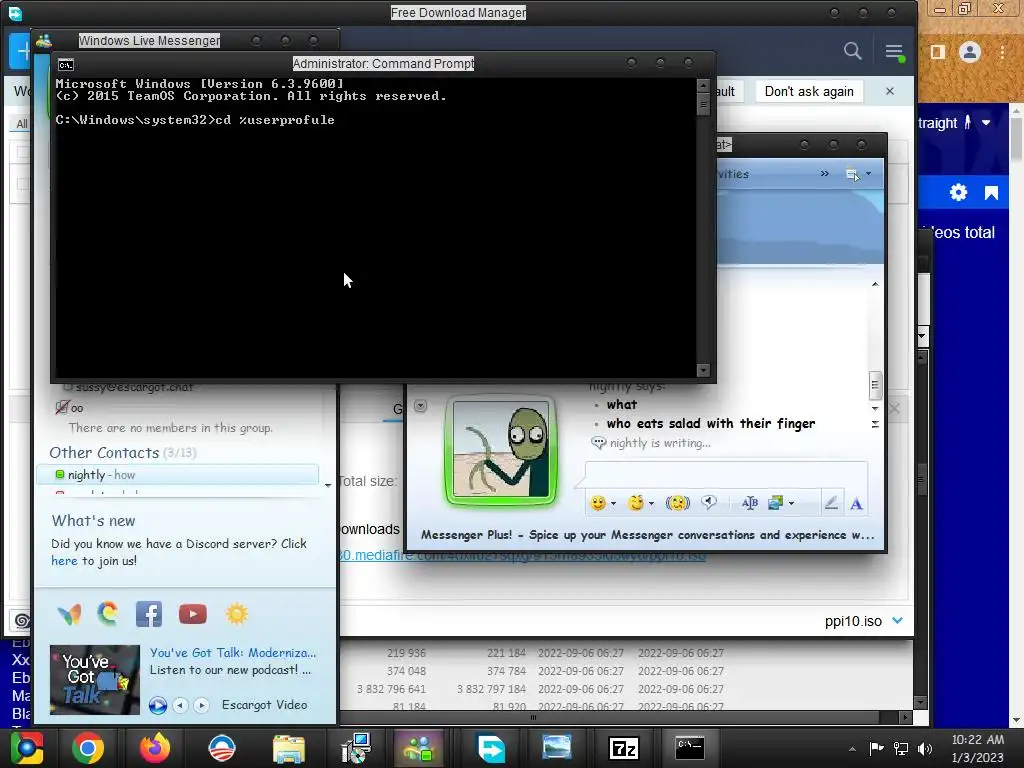The image size is (1024, 768).
Task: Click the network tray icon
Action: (x=901, y=749)
